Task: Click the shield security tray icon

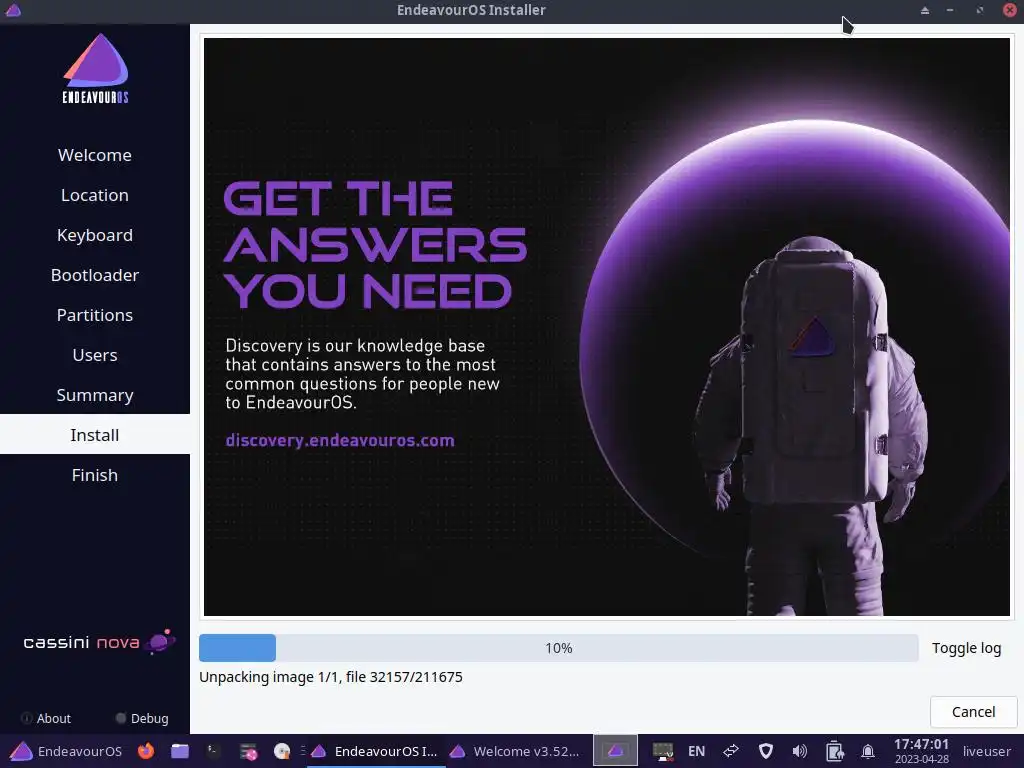Action: pyautogui.click(x=765, y=751)
